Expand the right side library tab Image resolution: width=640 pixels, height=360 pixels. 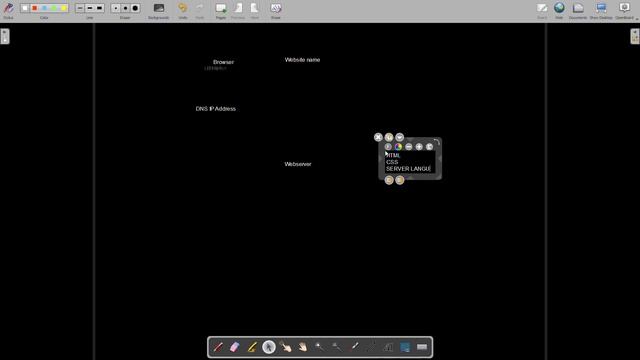click(x=635, y=36)
